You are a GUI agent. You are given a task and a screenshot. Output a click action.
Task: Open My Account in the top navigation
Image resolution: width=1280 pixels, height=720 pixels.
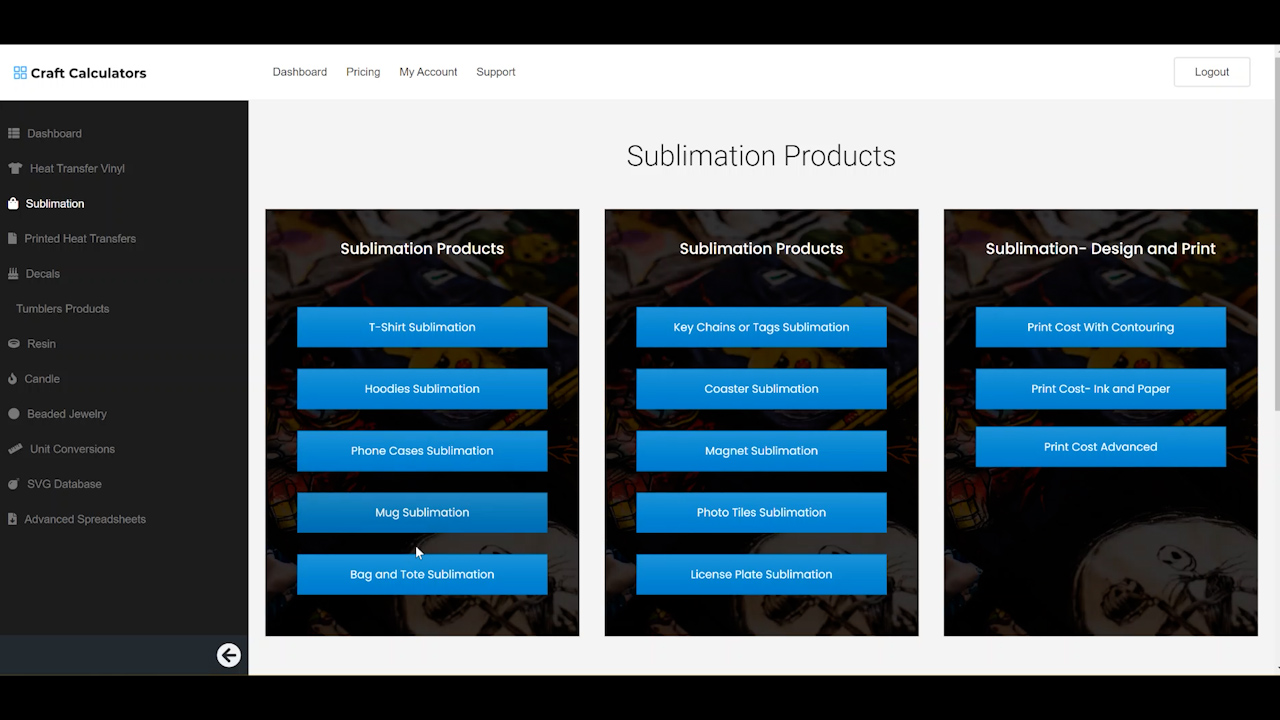click(428, 72)
